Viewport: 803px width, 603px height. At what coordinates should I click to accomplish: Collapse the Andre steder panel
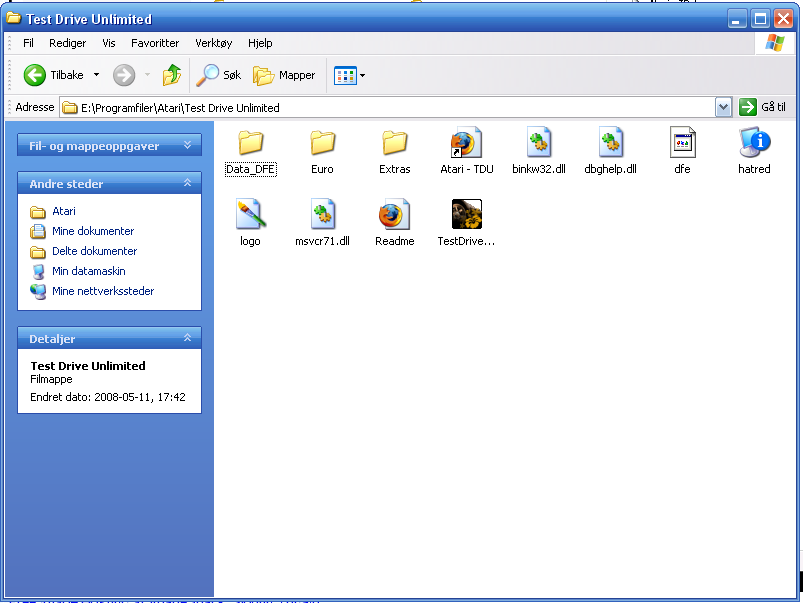[187, 183]
